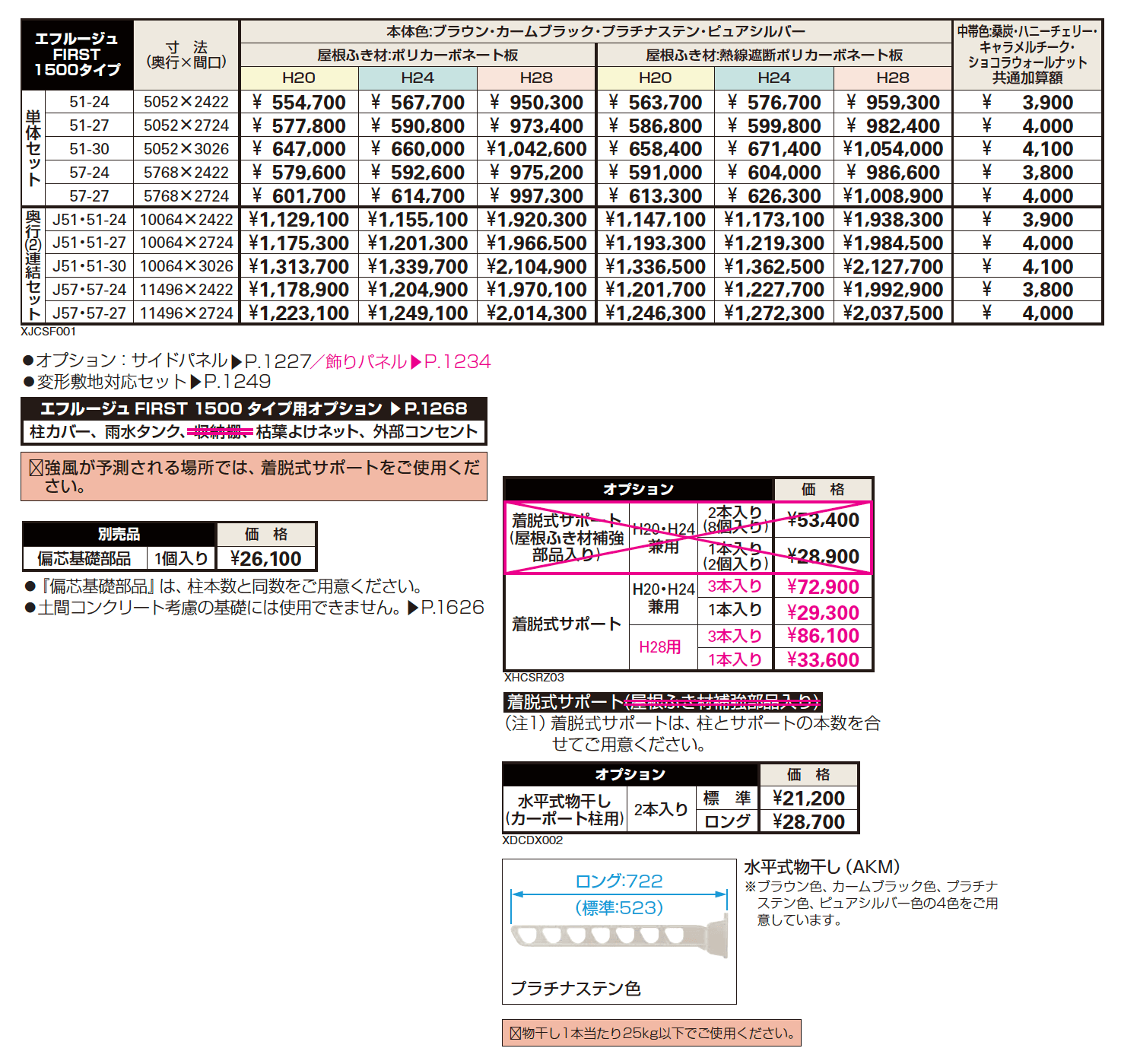Click the 25kg load warning notice

[652, 1033]
